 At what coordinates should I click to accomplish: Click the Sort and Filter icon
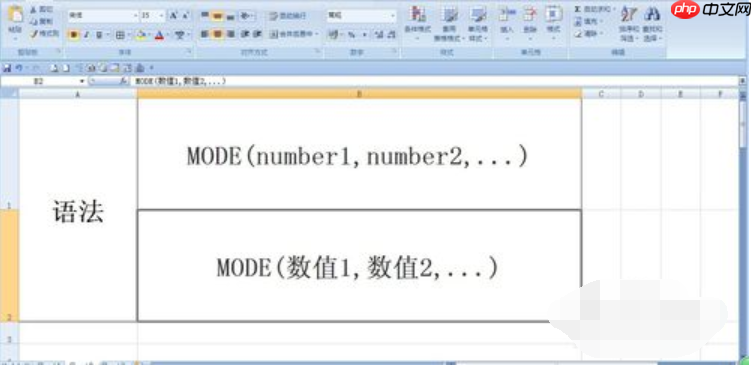pos(629,14)
